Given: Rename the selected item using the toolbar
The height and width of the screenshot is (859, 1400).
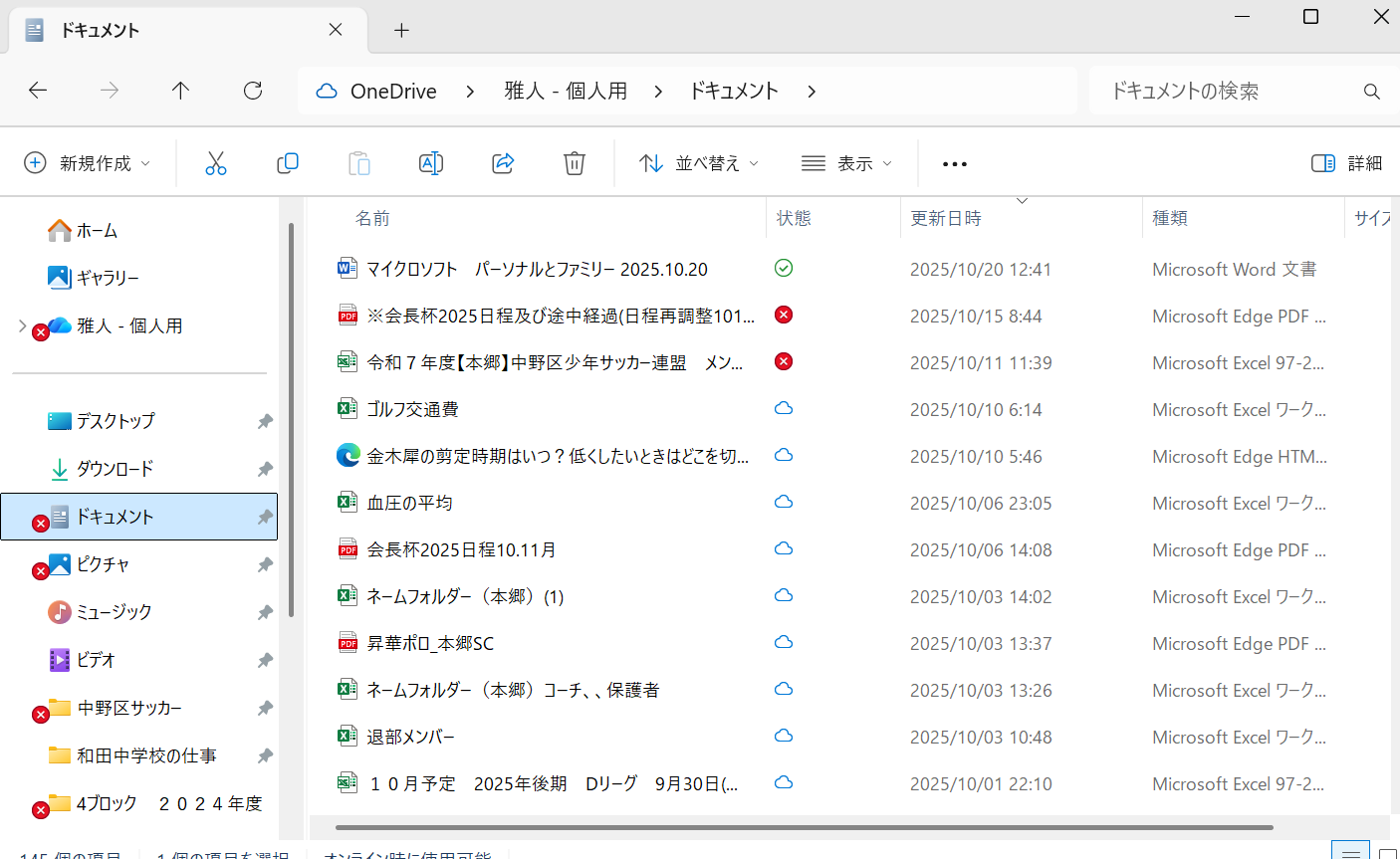Looking at the screenshot, I should coord(431,163).
